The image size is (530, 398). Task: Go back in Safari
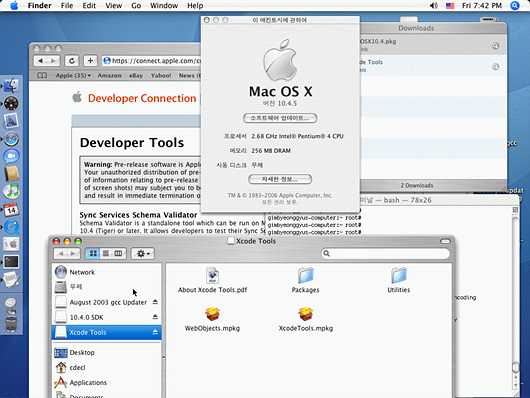41,61
